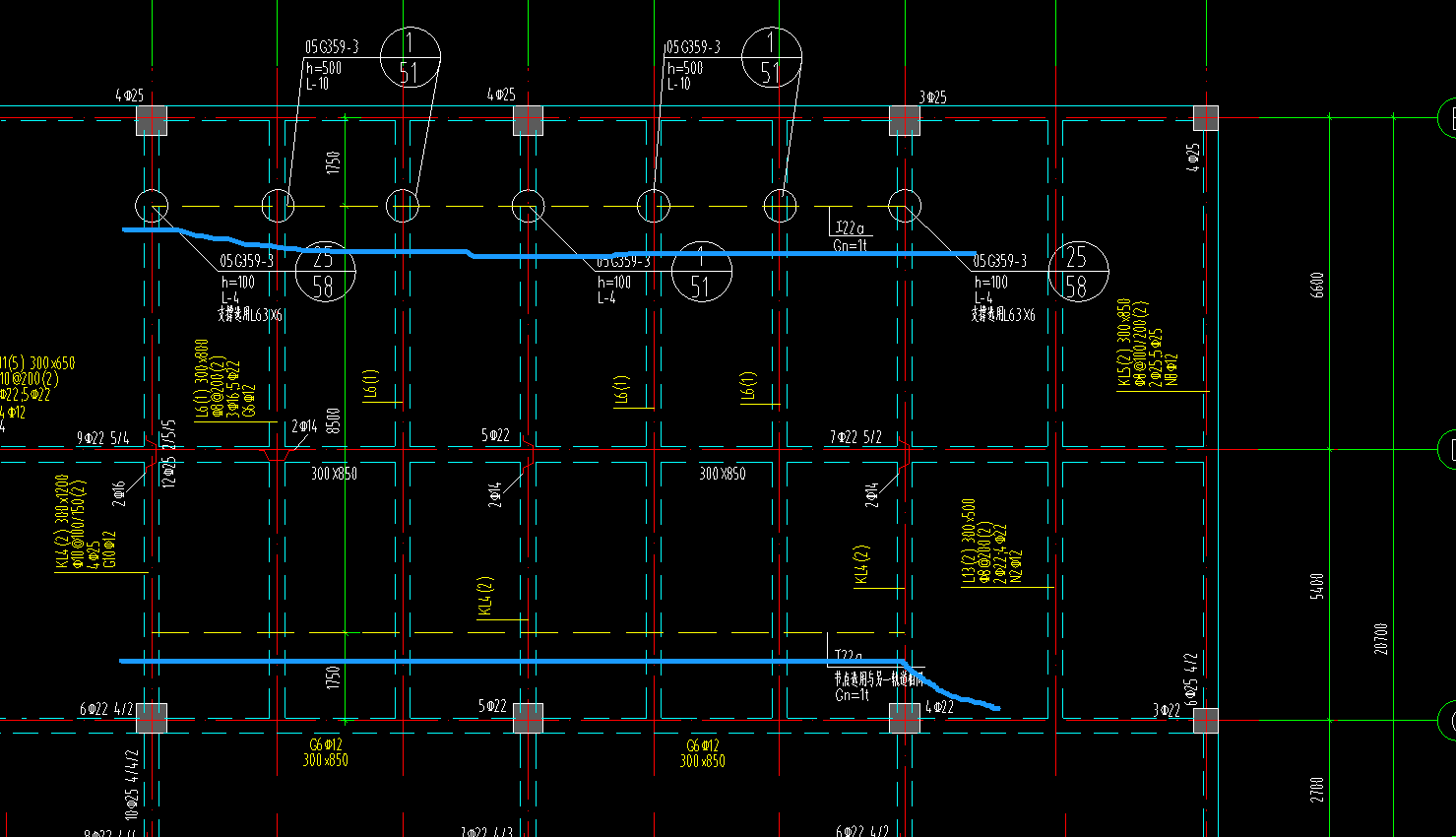Click the KL4(2) 300x1200 beam label
Viewport: 1456px width, 837px height.
(63, 522)
